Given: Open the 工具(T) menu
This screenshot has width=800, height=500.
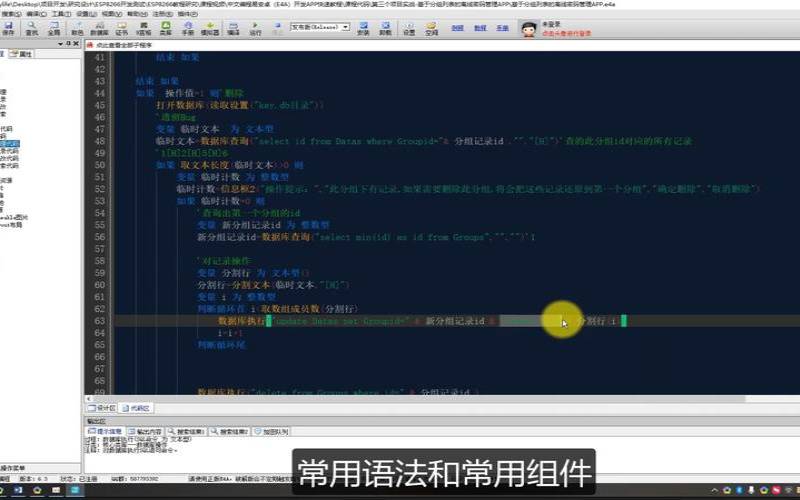Looking at the screenshot, I should click(x=61, y=14).
